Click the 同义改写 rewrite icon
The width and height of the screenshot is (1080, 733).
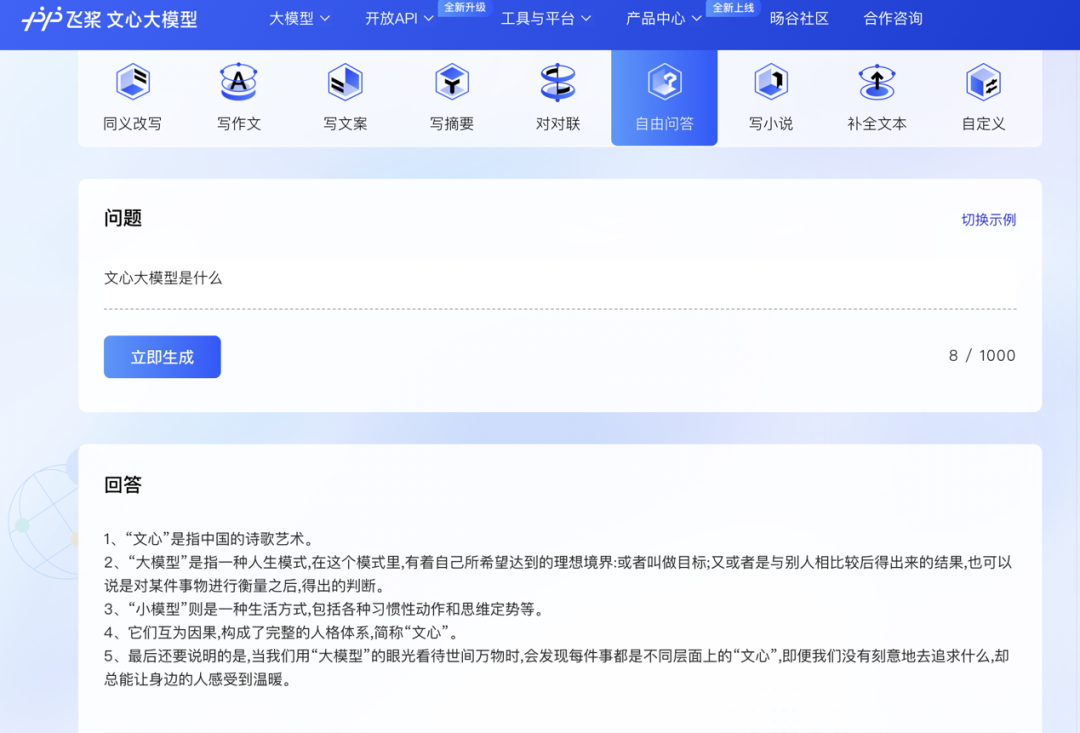132,82
